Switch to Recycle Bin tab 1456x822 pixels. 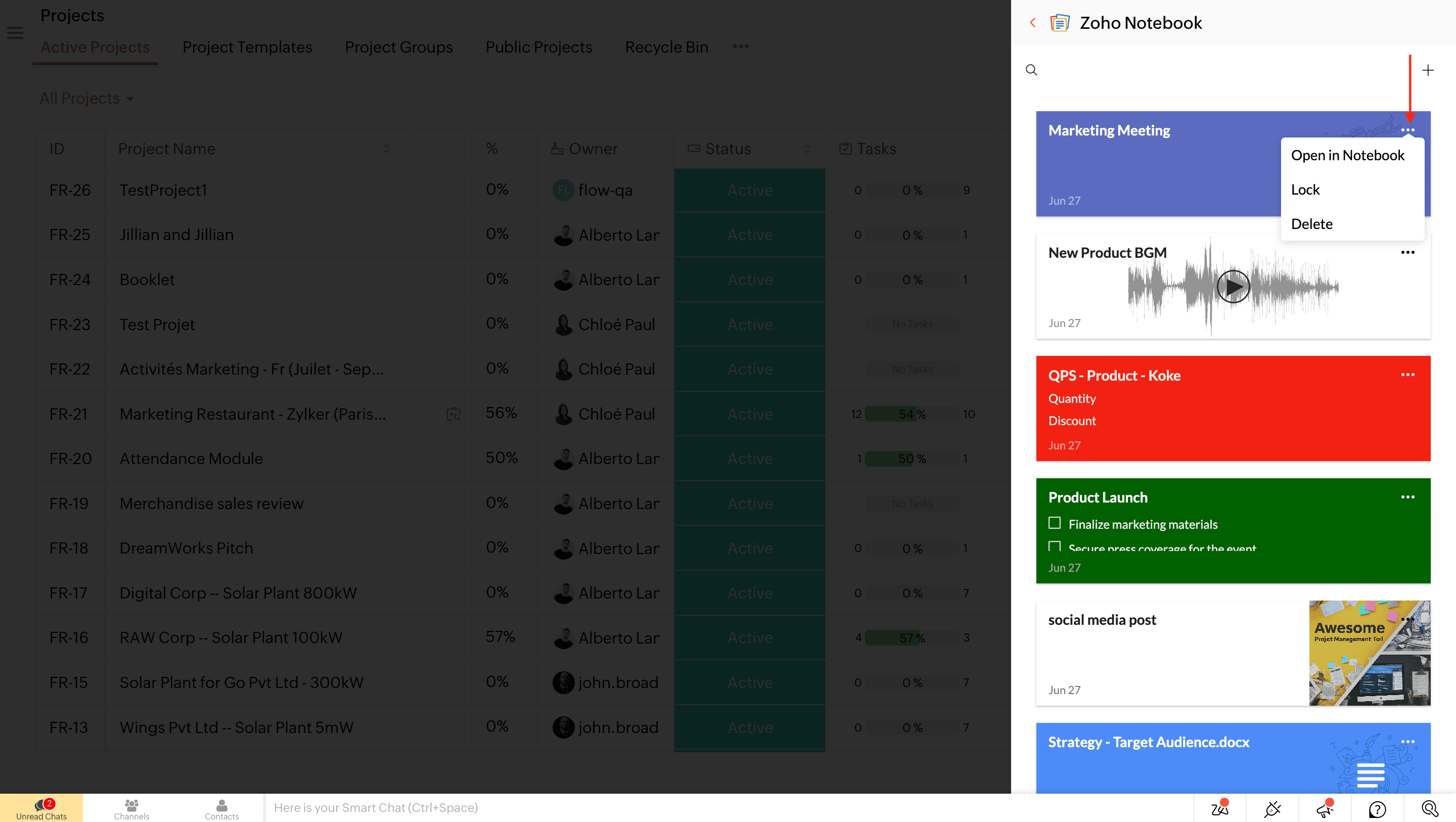coord(666,47)
